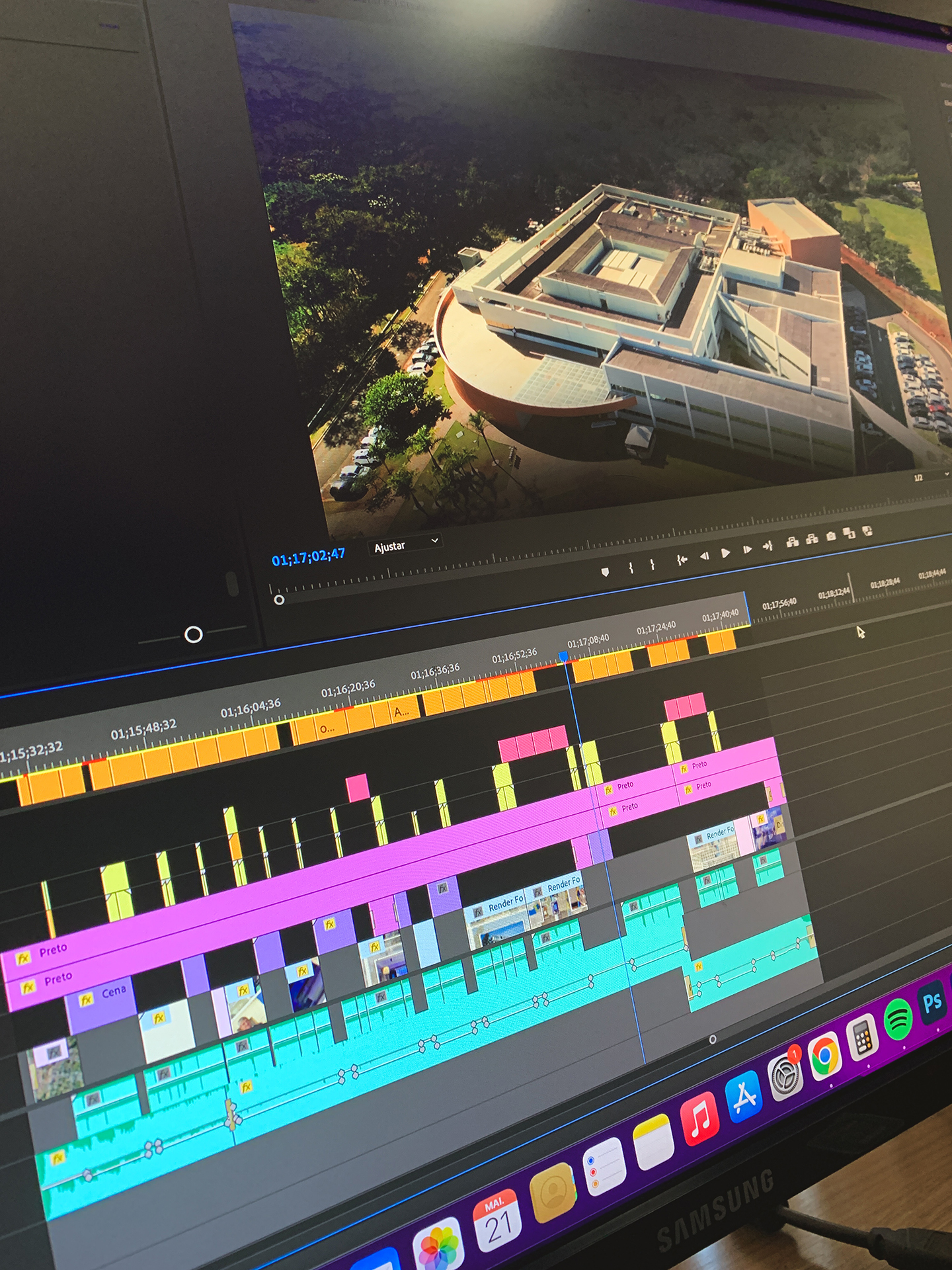Click the blue 01;17;02;47 timecode field
Image resolution: width=952 pixels, height=1270 pixels.
click(x=308, y=558)
